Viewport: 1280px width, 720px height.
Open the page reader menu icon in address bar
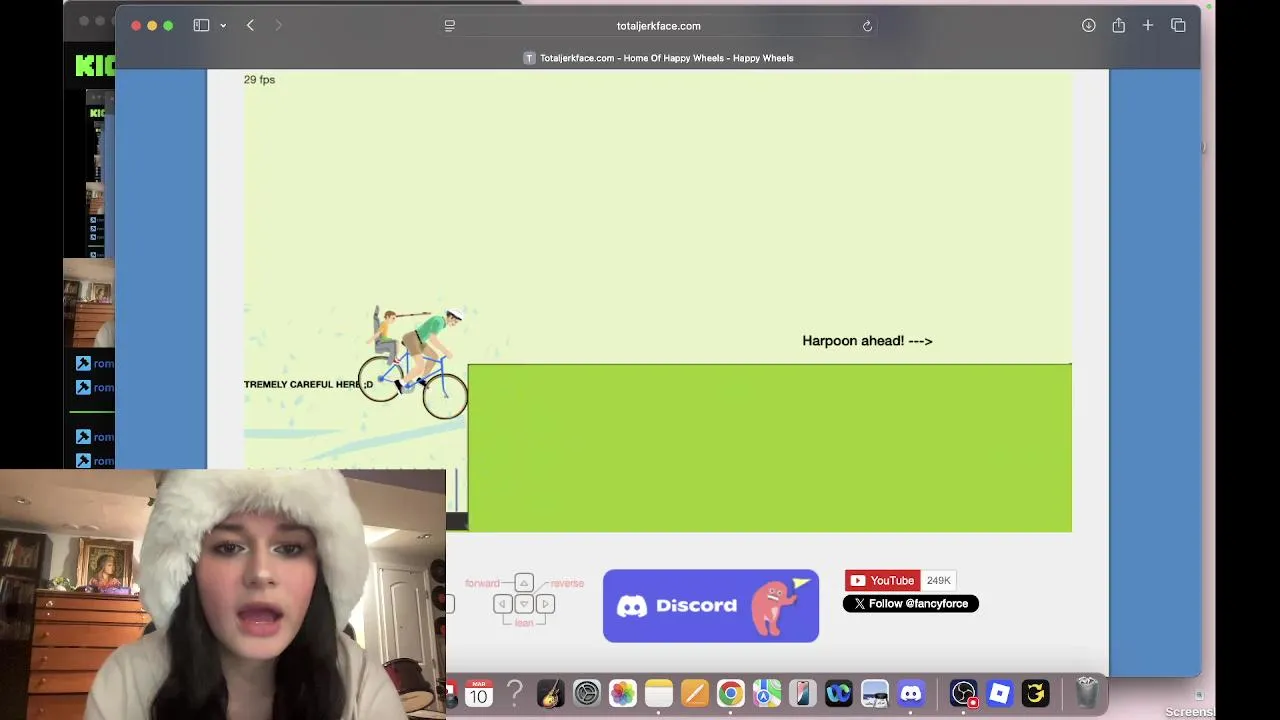pos(450,26)
